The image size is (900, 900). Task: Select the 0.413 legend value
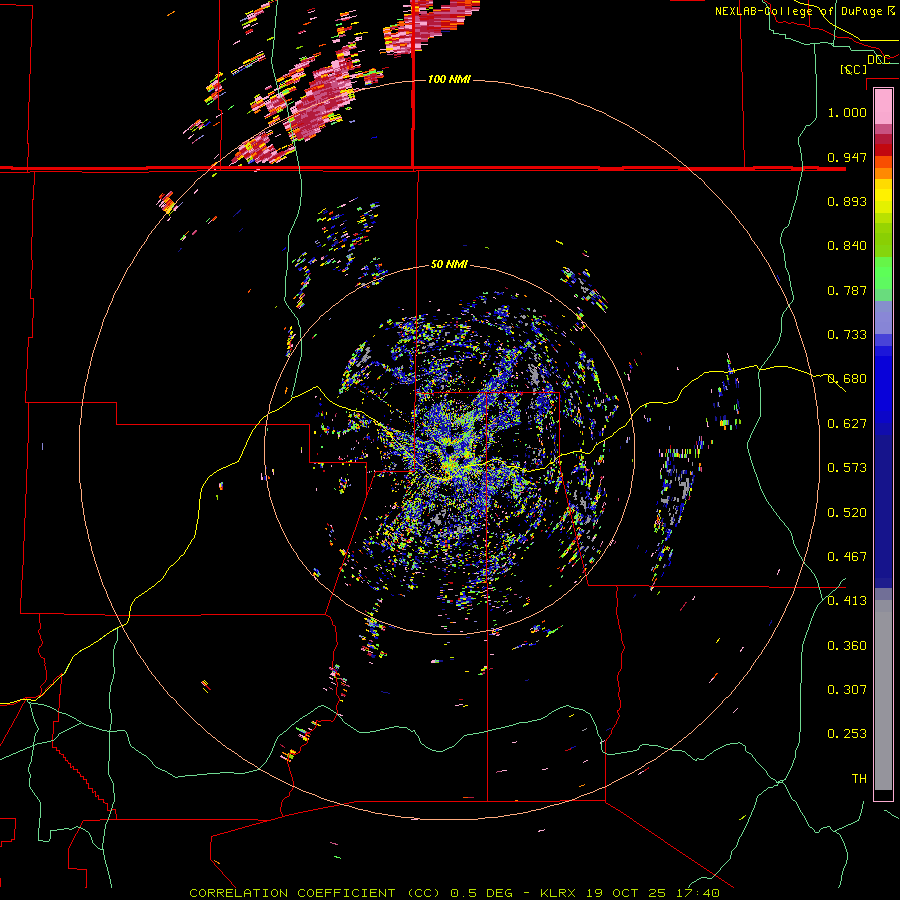tap(847, 601)
